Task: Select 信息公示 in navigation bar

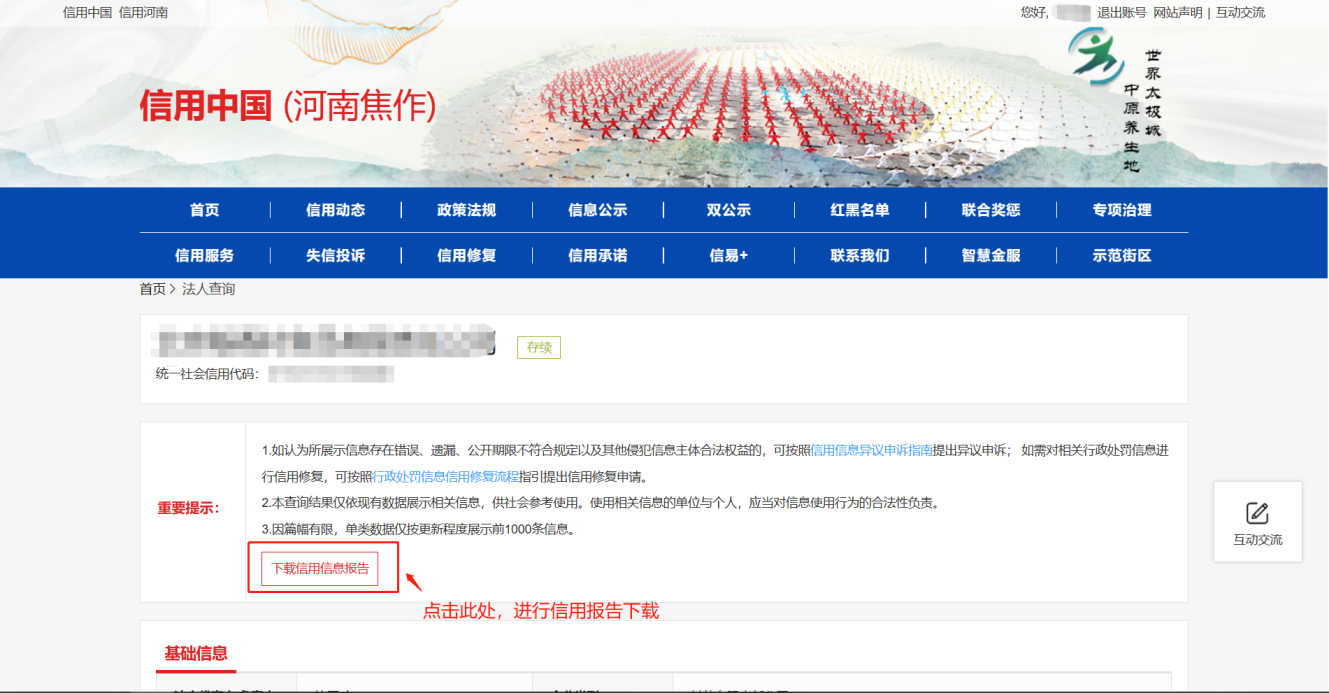Action: click(597, 210)
